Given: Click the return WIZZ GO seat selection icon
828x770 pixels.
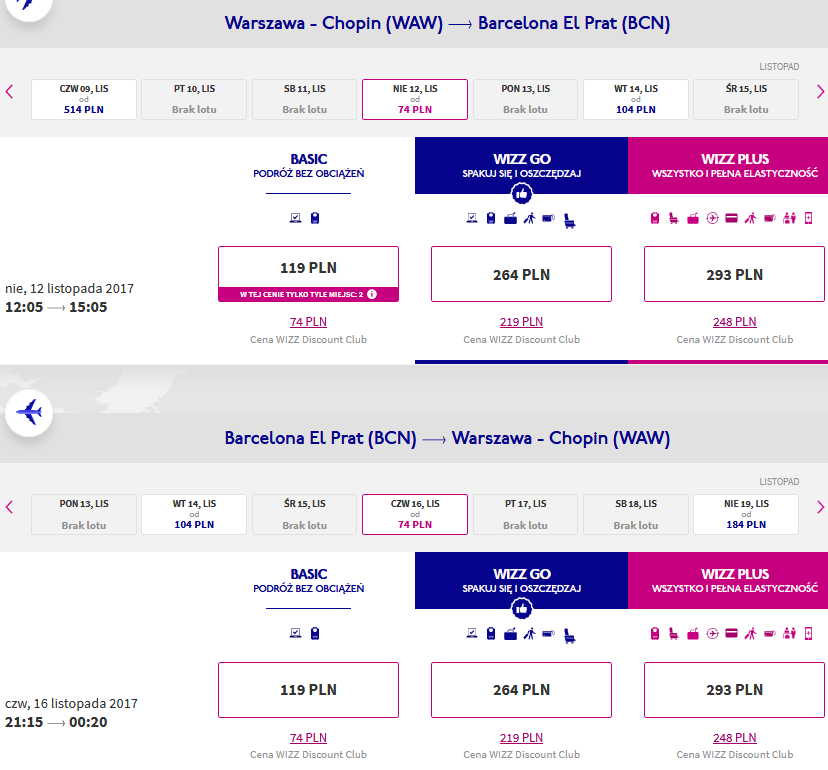Looking at the screenshot, I should click(x=570, y=635).
